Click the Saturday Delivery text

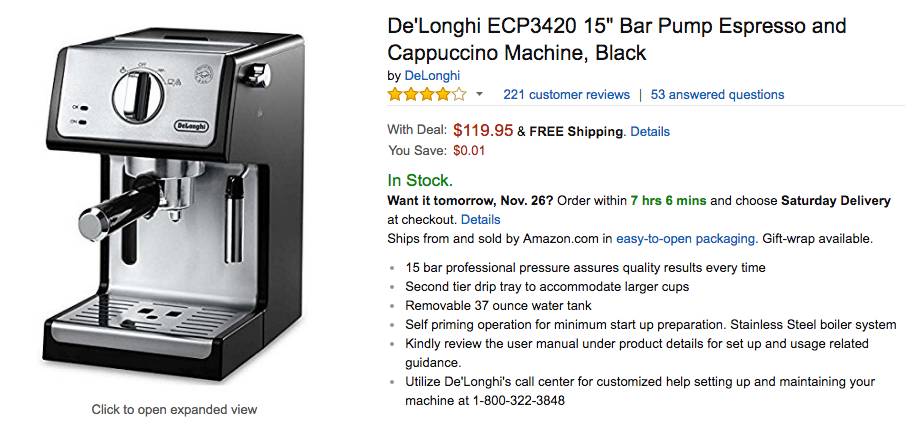[834, 200]
